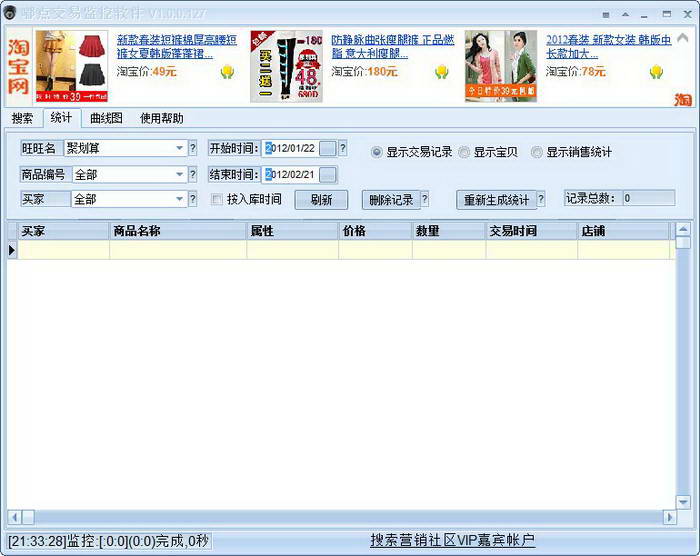Click the vertical scrollbar up arrow
The width and height of the screenshot is (700, 556).
[x=683, y=230]
